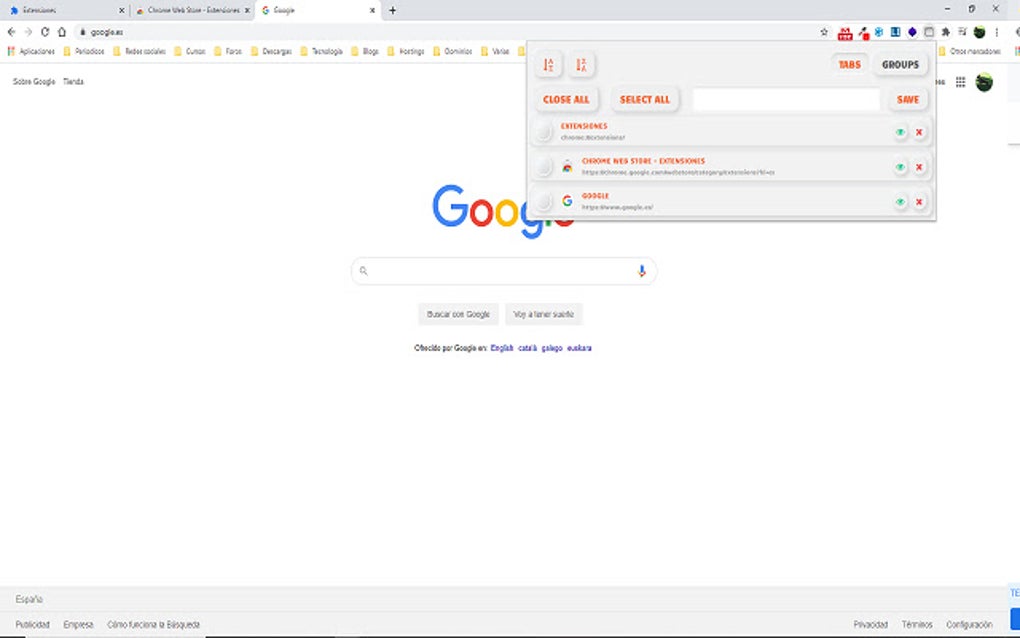Click the Voy a tener suerte button
The width and height of the screenshot is (1020, 638).
[x=546, y=313]
